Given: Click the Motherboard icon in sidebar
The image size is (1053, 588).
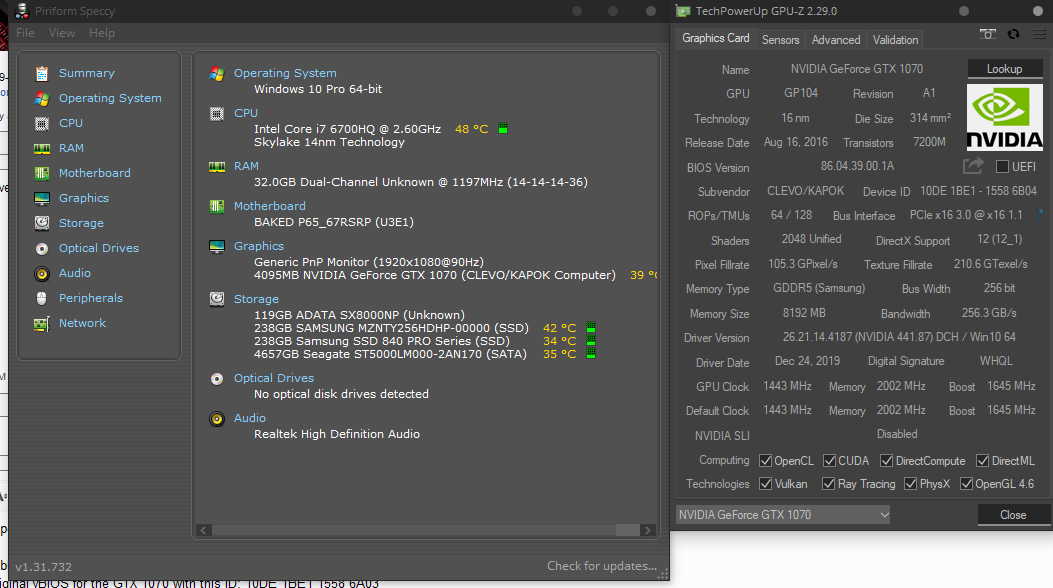Looking at the screenshot, I should pyautogui.click(x=42, y=173).
